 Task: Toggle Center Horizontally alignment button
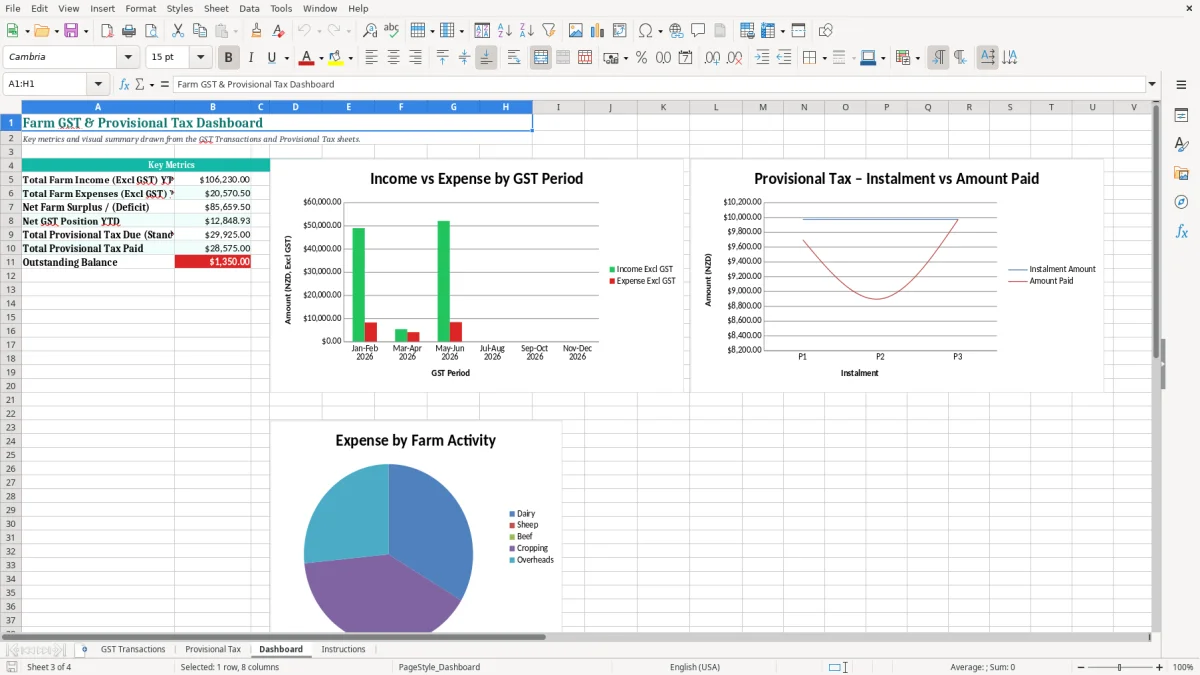pos(393,58)
